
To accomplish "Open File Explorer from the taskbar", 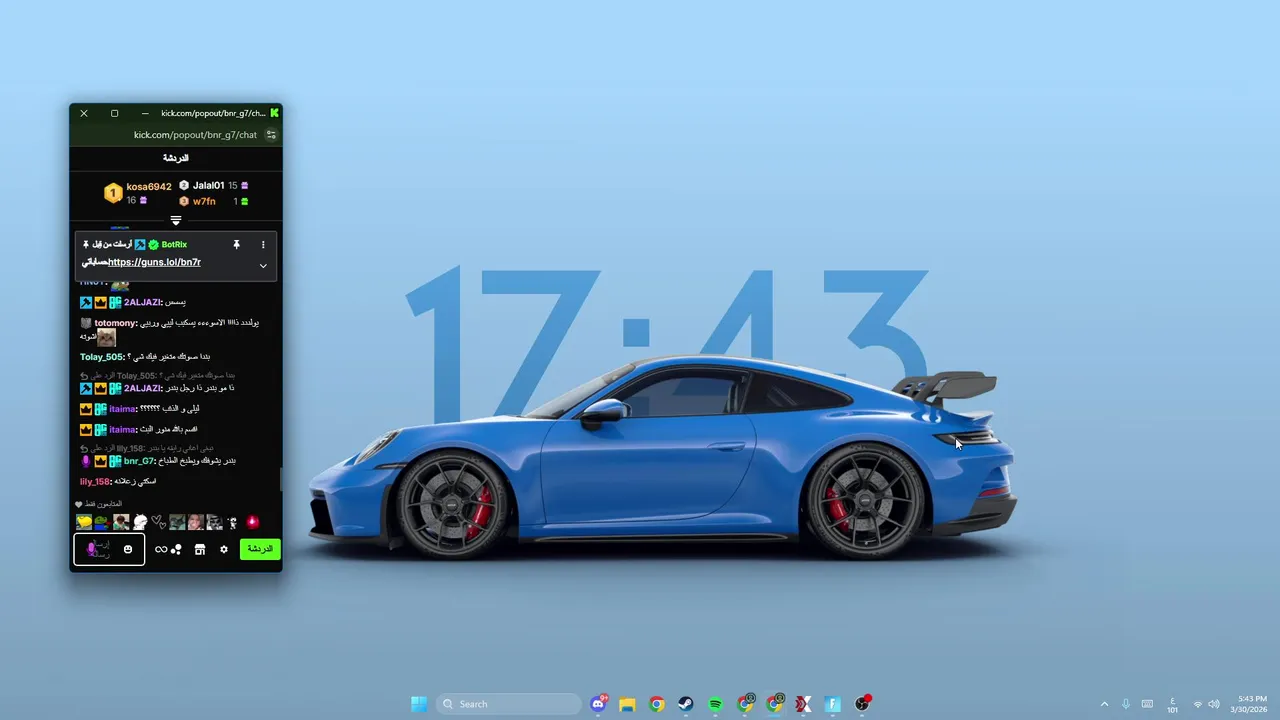I will click(627, 704).
